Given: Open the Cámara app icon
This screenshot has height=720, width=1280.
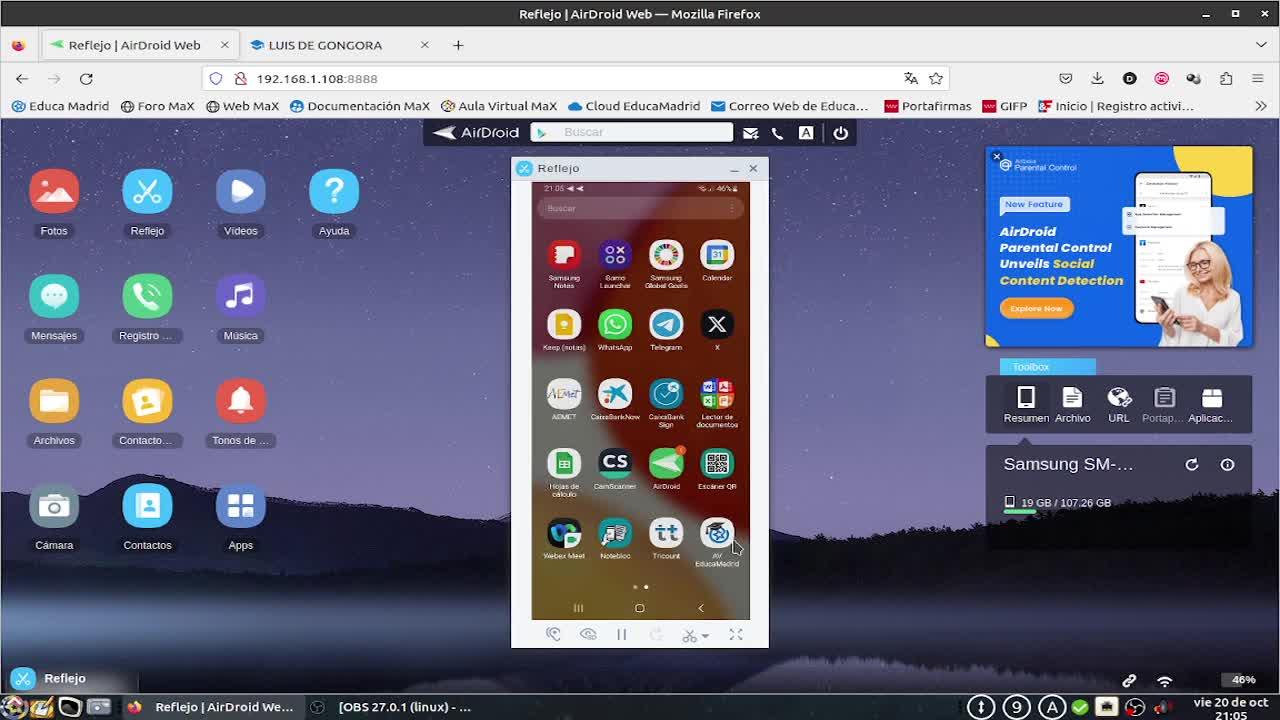Looking at the screenshot, I should pos(54,506).
